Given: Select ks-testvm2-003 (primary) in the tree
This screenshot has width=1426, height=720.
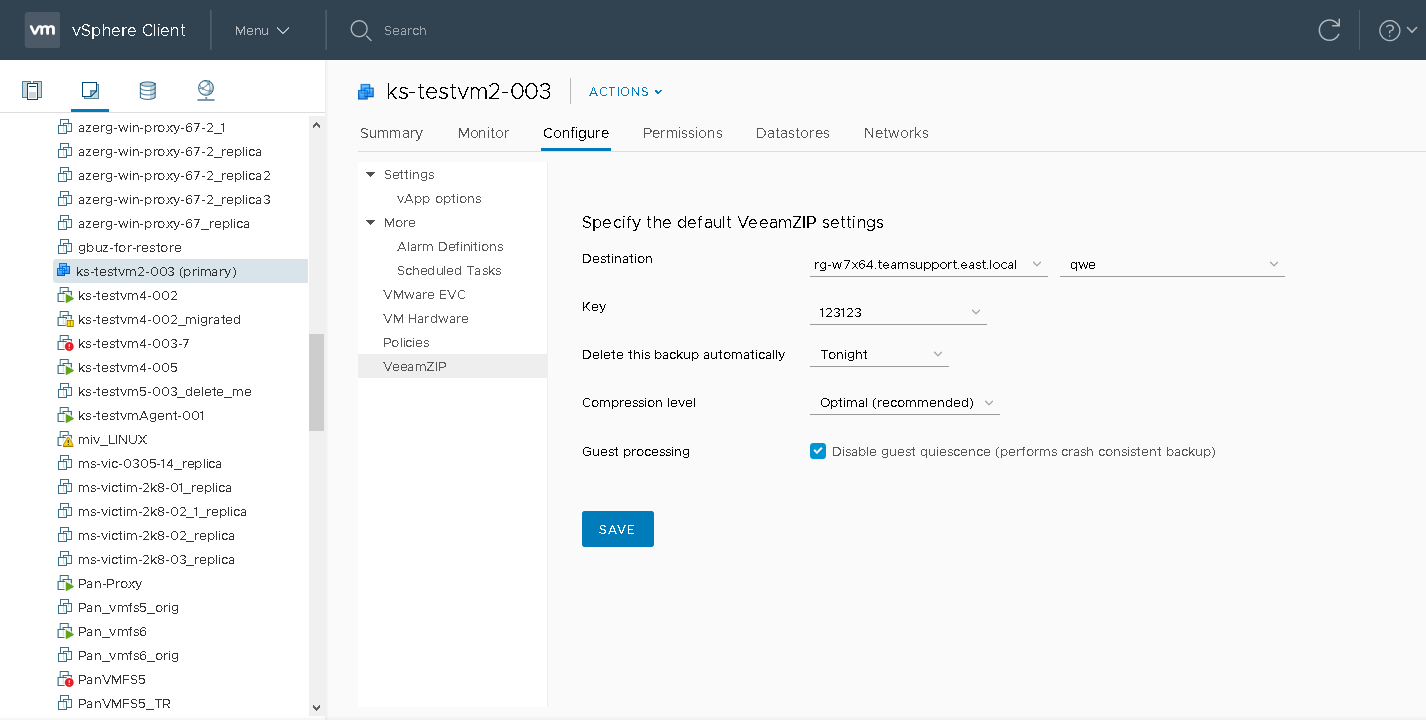Looking at the screenshot, I should coord(180,271).
